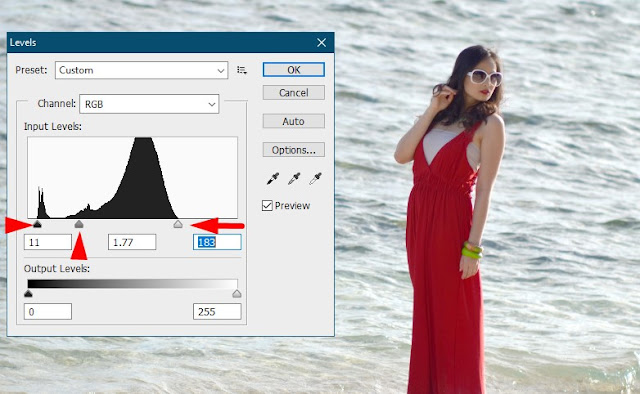Toggle the Preview checkbox
This screenshot has height=394, width=640.
click(267, 205)
